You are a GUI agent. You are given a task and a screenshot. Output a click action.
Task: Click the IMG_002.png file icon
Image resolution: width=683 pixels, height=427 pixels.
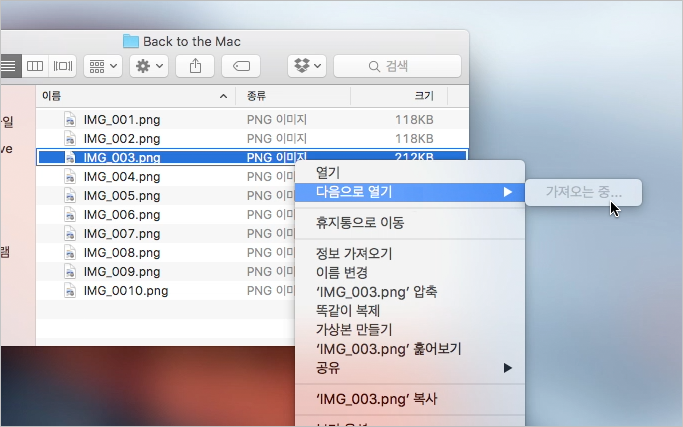coord(70,139)
